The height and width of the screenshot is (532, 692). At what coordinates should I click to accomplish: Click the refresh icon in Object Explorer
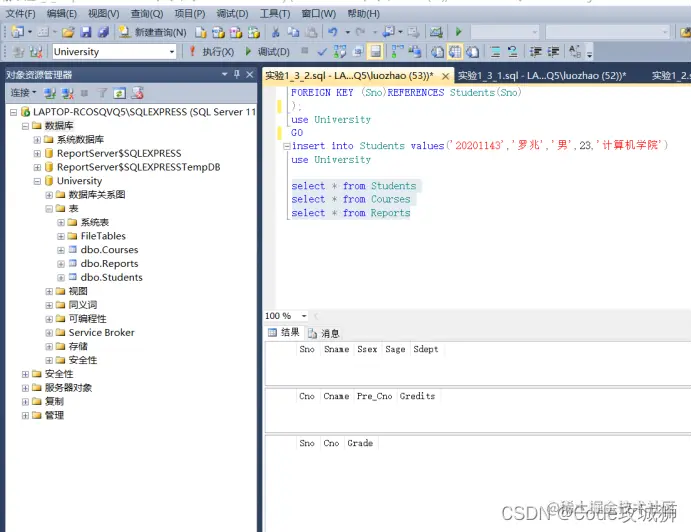(x=119, y=93)
